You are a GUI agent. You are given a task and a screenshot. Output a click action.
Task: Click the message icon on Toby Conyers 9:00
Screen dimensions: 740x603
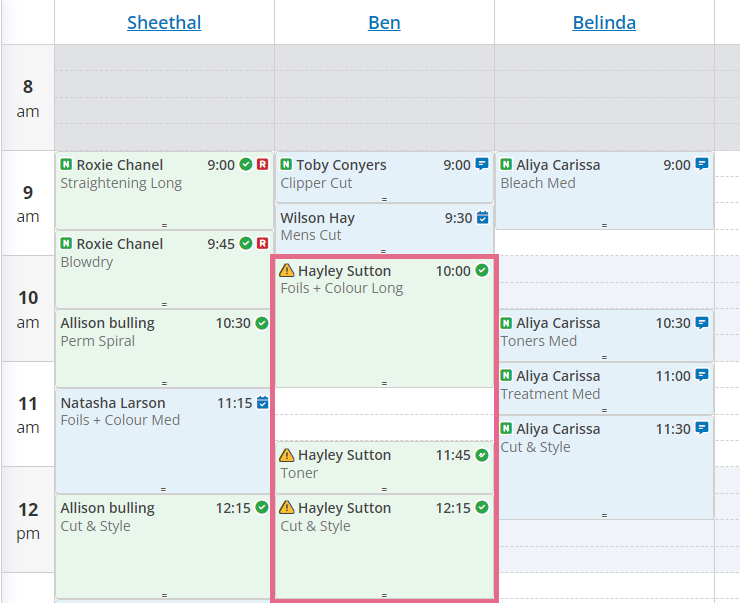(482, 164)
